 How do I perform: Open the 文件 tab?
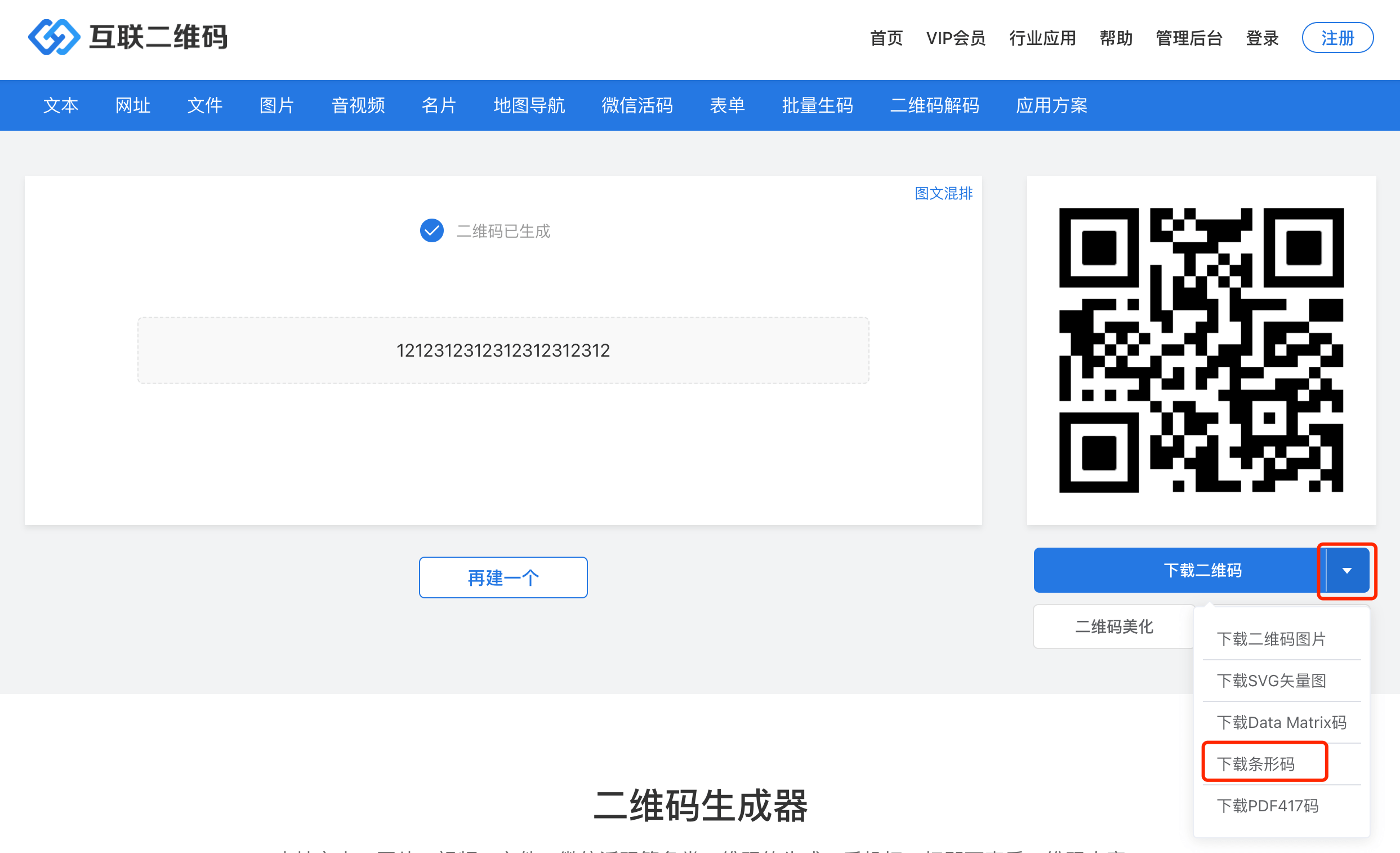[x=205, y=106]
